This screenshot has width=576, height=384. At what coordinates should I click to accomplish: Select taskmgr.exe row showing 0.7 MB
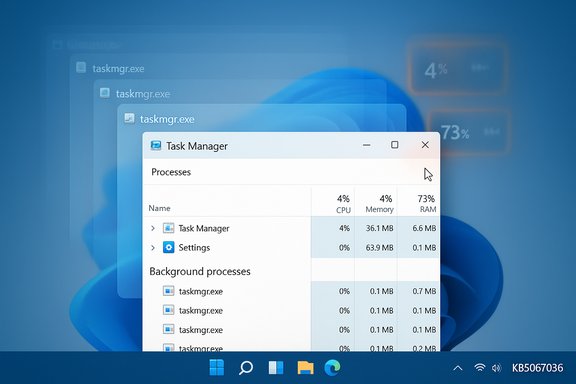tap(291, 291)
